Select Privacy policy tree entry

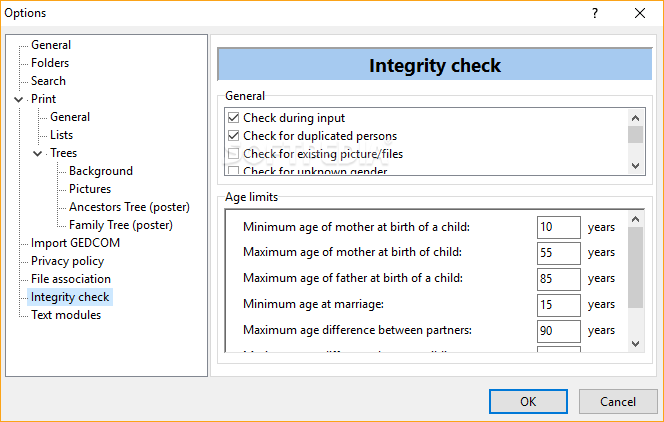[67, 261]
